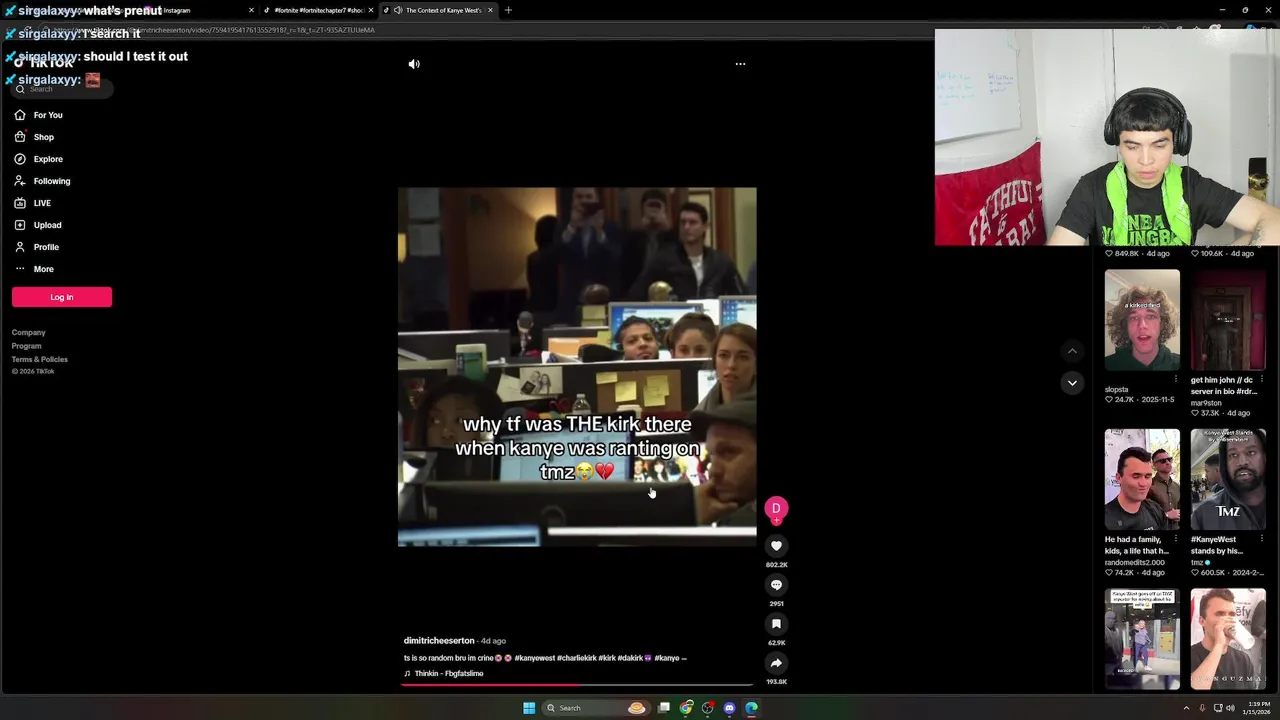Open the 'get him john' video thumbnail
Screen dimensions: 1280x720
1228,320
